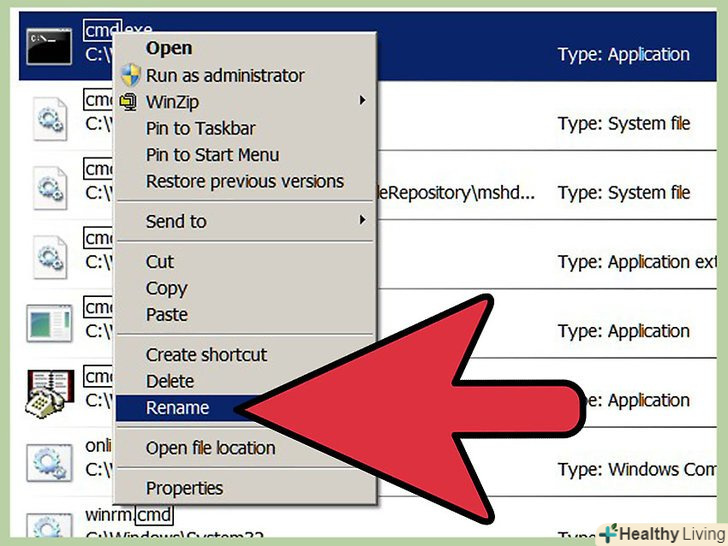Click 'Type: Application' on cmd.exe row
Image resolution: width=728 pixels, height=546 pixels.
click(624, 55)
